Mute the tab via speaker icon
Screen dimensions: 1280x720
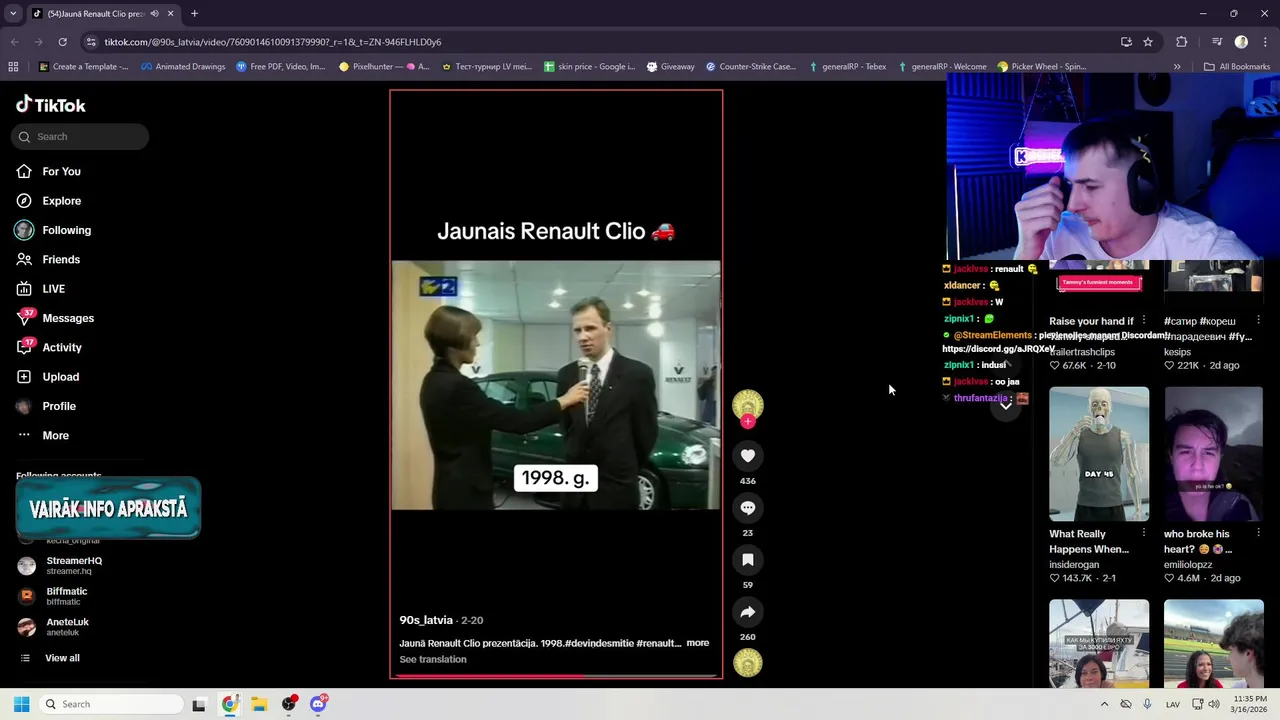pos(154,14)
